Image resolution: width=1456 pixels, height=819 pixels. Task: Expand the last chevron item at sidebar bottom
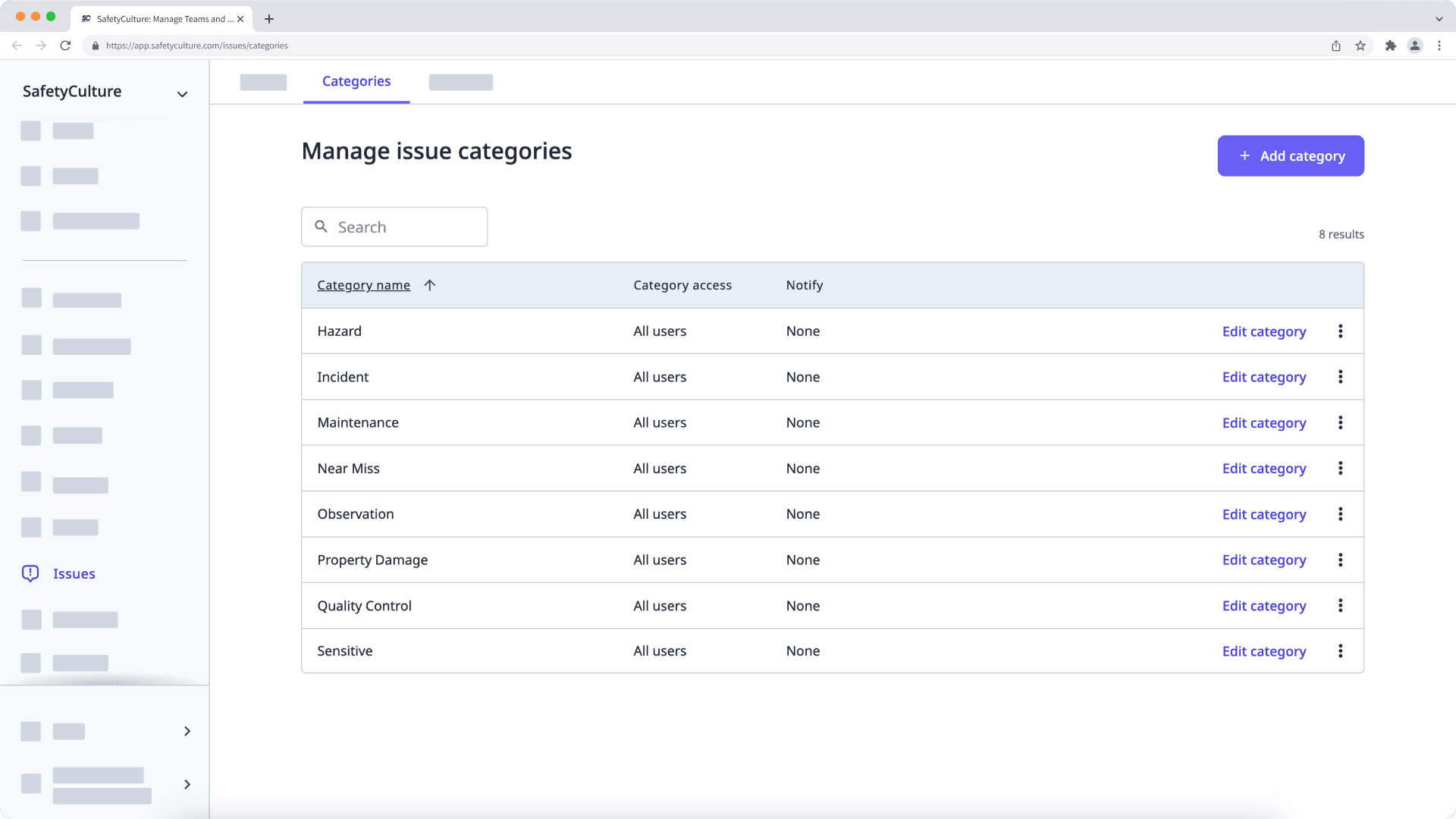click(187, 784)
